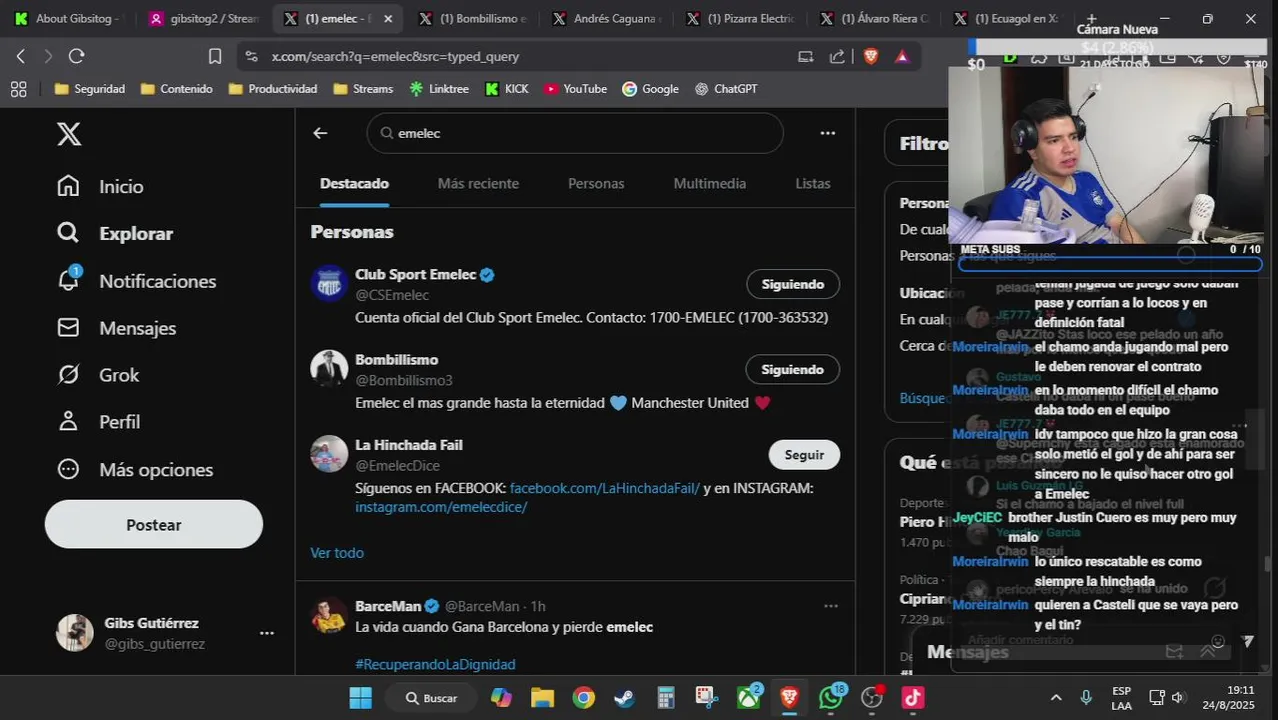Open YouTube bookmark
Image resolution: width=1278 pixels, height=720 pixels.
[x=575, y=89]
